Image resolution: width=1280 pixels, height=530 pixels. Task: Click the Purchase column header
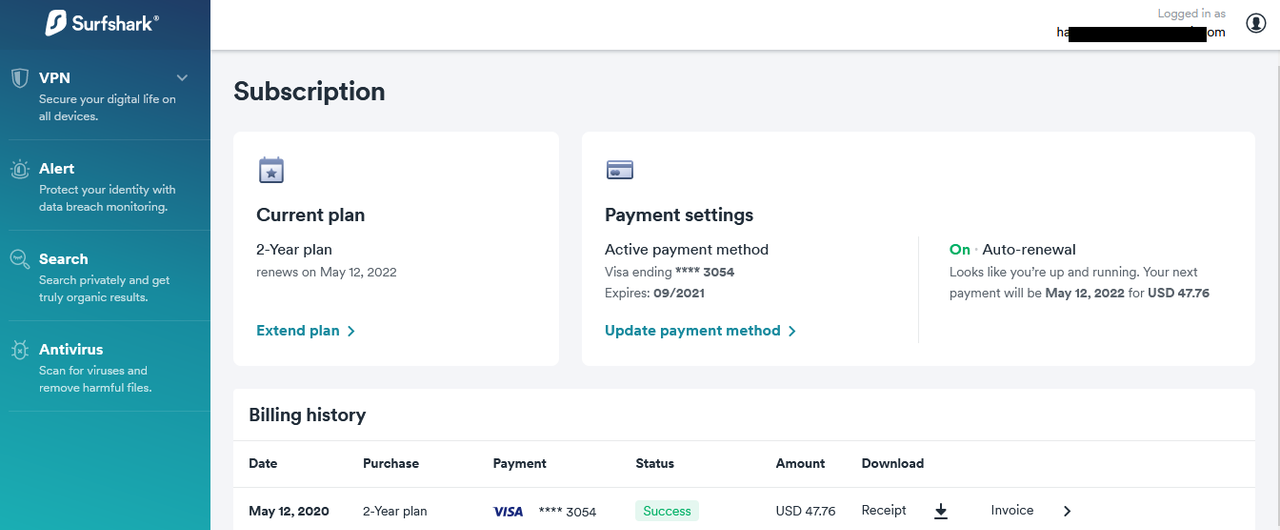click(391, 464)
